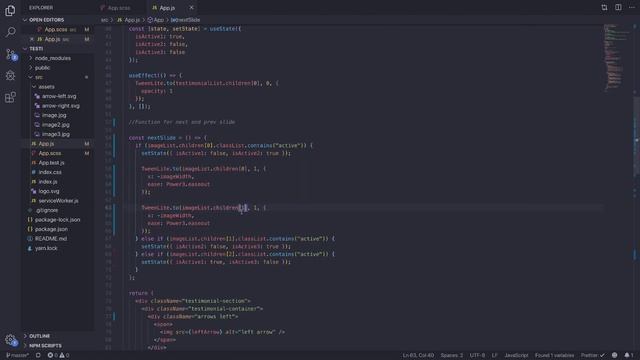Open App.scss in Open Editors list

pyautogui.click(x=56, y=29)
